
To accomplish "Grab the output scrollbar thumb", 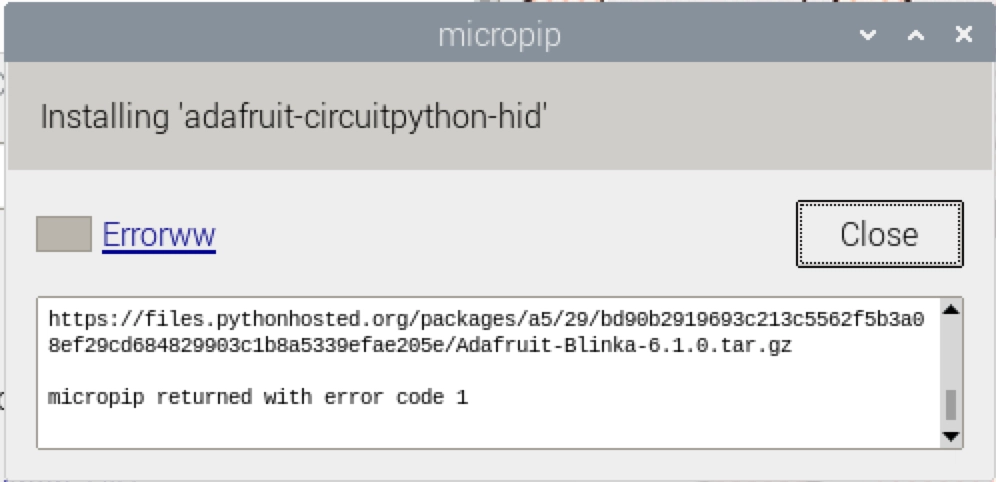I will pyautogui.click(x=951, y=404).
